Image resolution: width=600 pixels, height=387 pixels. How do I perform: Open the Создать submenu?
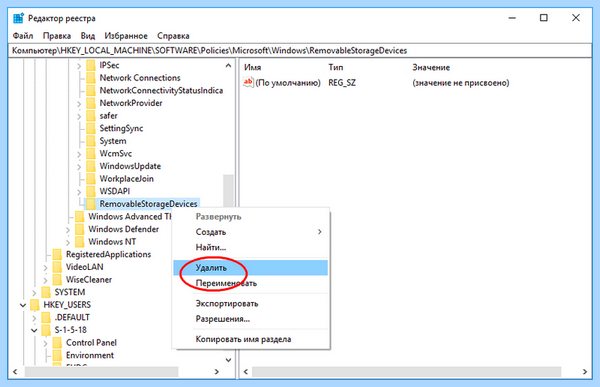pyautogui.click(x=251, y=232)
